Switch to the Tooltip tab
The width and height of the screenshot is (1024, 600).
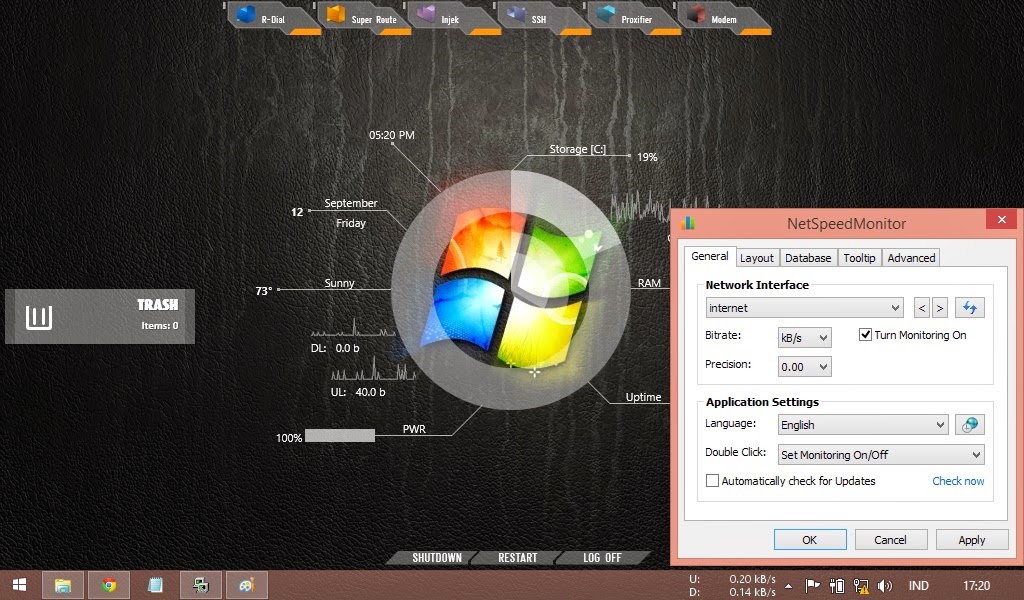859,258
